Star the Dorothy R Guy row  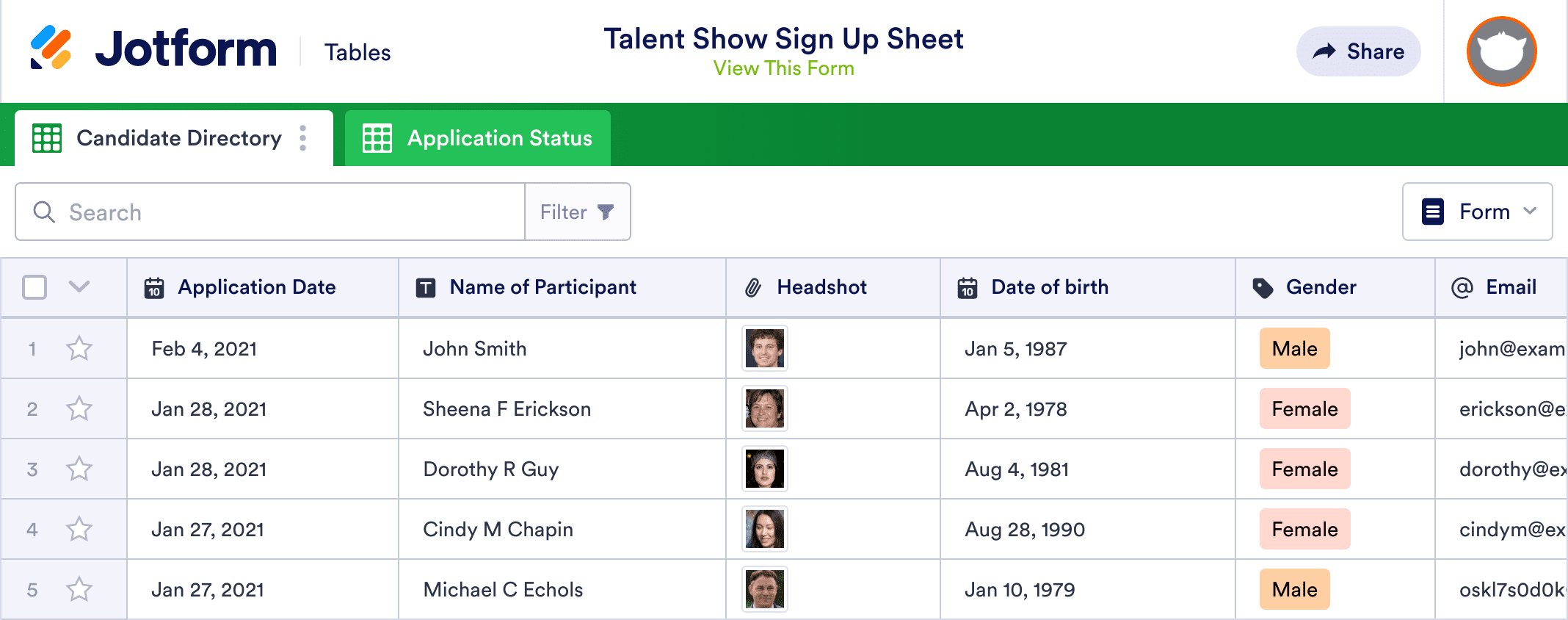tap(79, 469)
